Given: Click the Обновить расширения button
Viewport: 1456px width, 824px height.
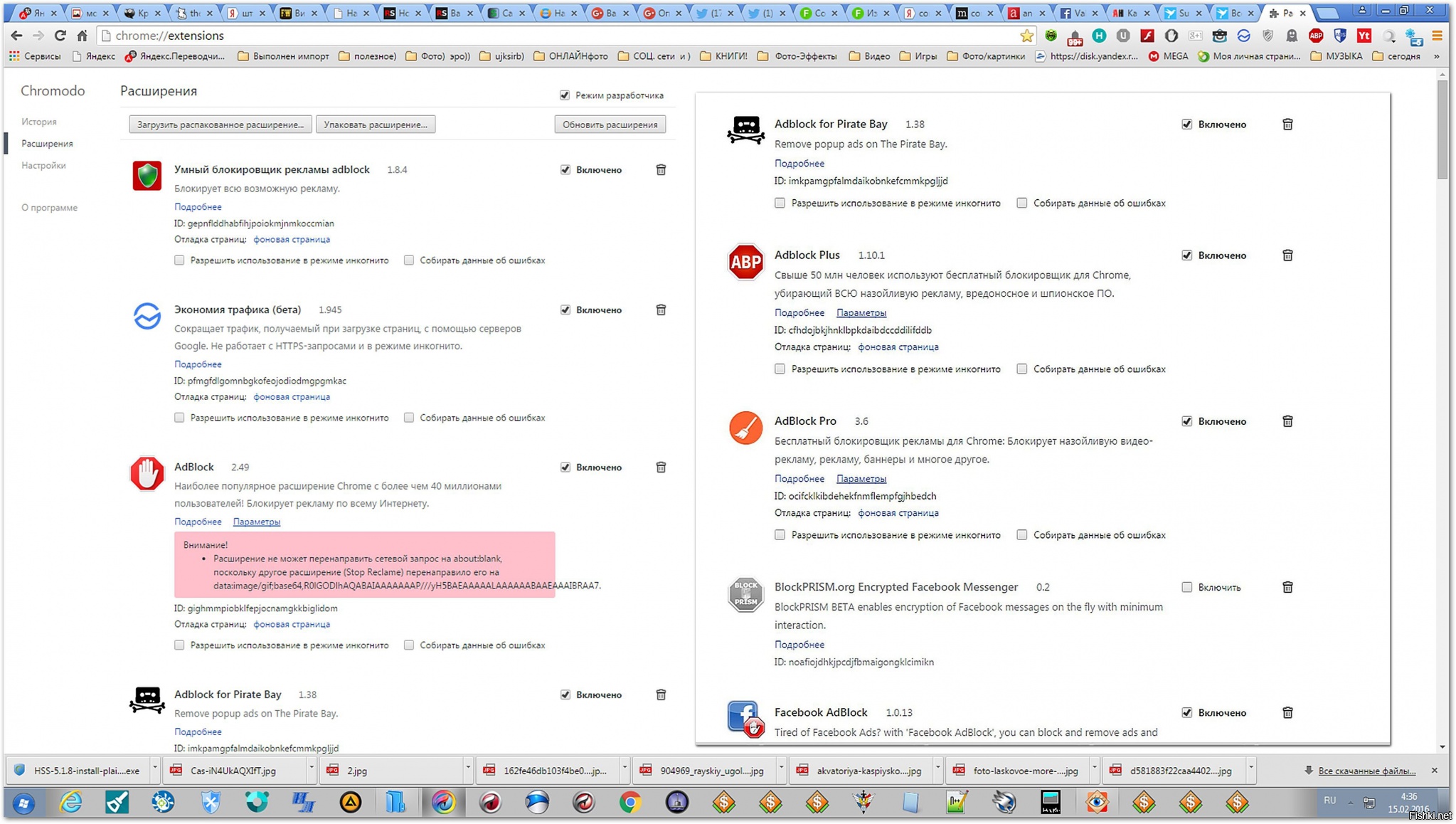Looking at the screenshot, I should click(610, 125).
